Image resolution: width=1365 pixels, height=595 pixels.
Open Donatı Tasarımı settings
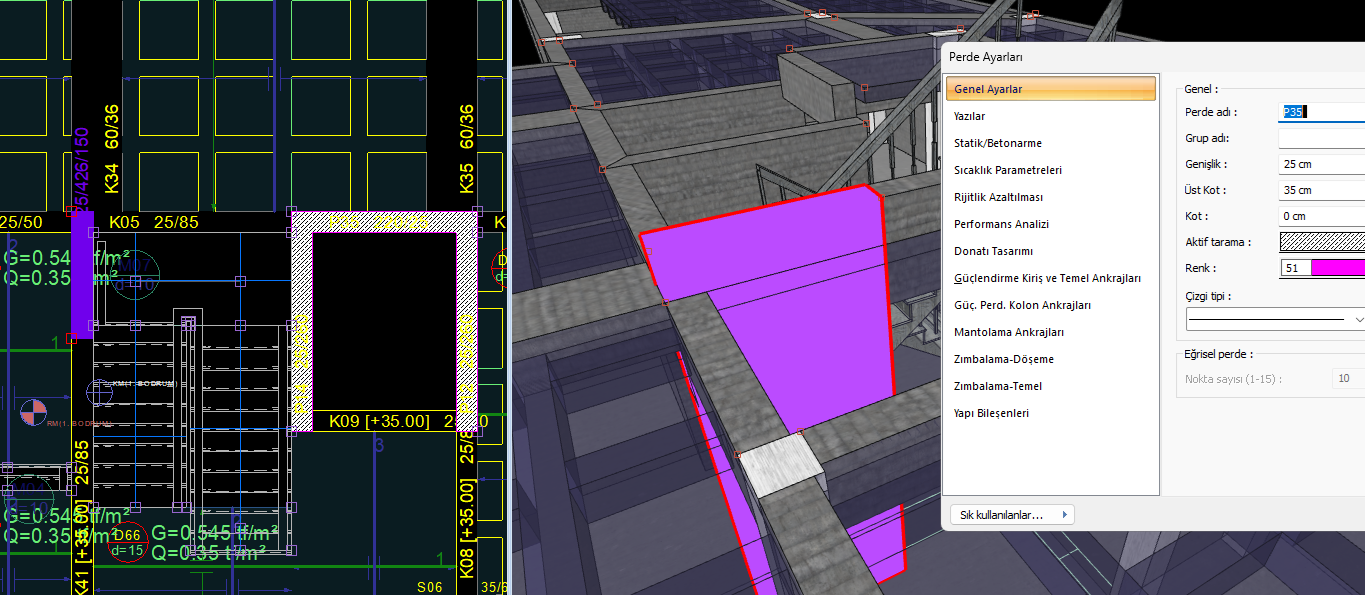tap(993, 251)
